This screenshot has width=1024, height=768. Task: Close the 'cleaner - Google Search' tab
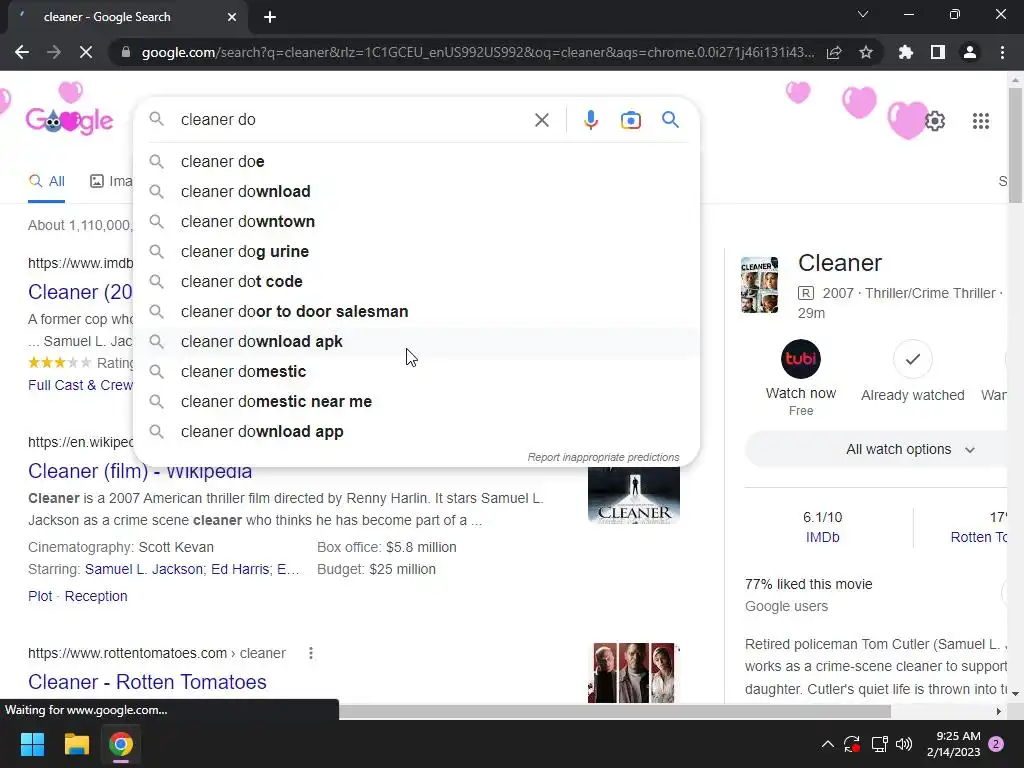coord(232,17)
